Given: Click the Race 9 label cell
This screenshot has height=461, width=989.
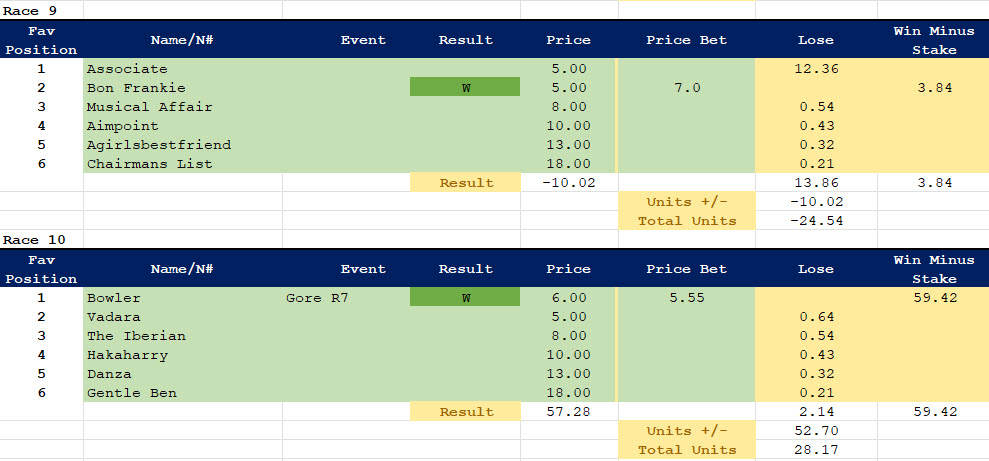Looking at the screenshot, I should [30, 9].
